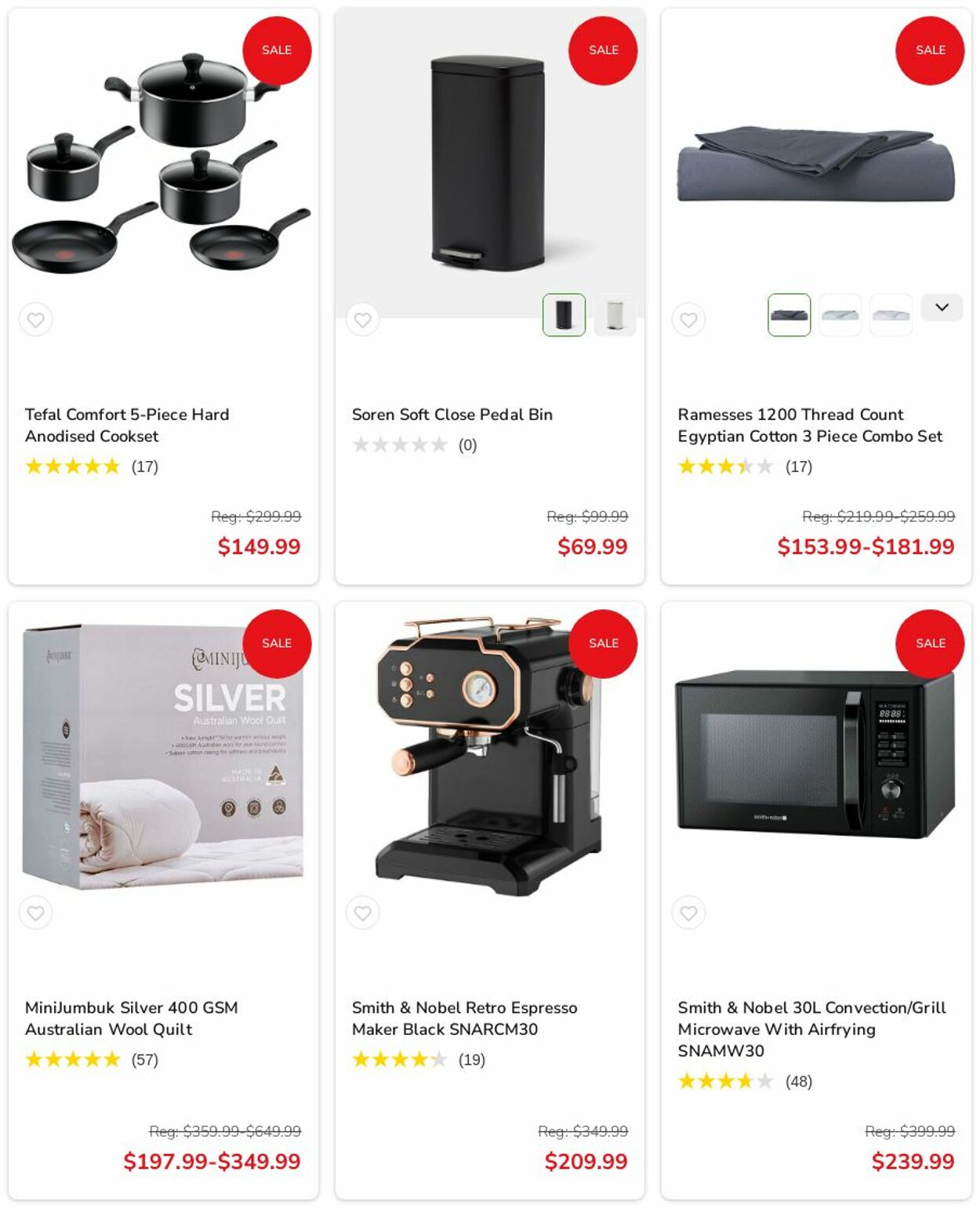Image resolution: width=980 pixels, height=1208 pixels.
Task: Select black pedal bin color swatch
Action: click(x=564, y=315)
